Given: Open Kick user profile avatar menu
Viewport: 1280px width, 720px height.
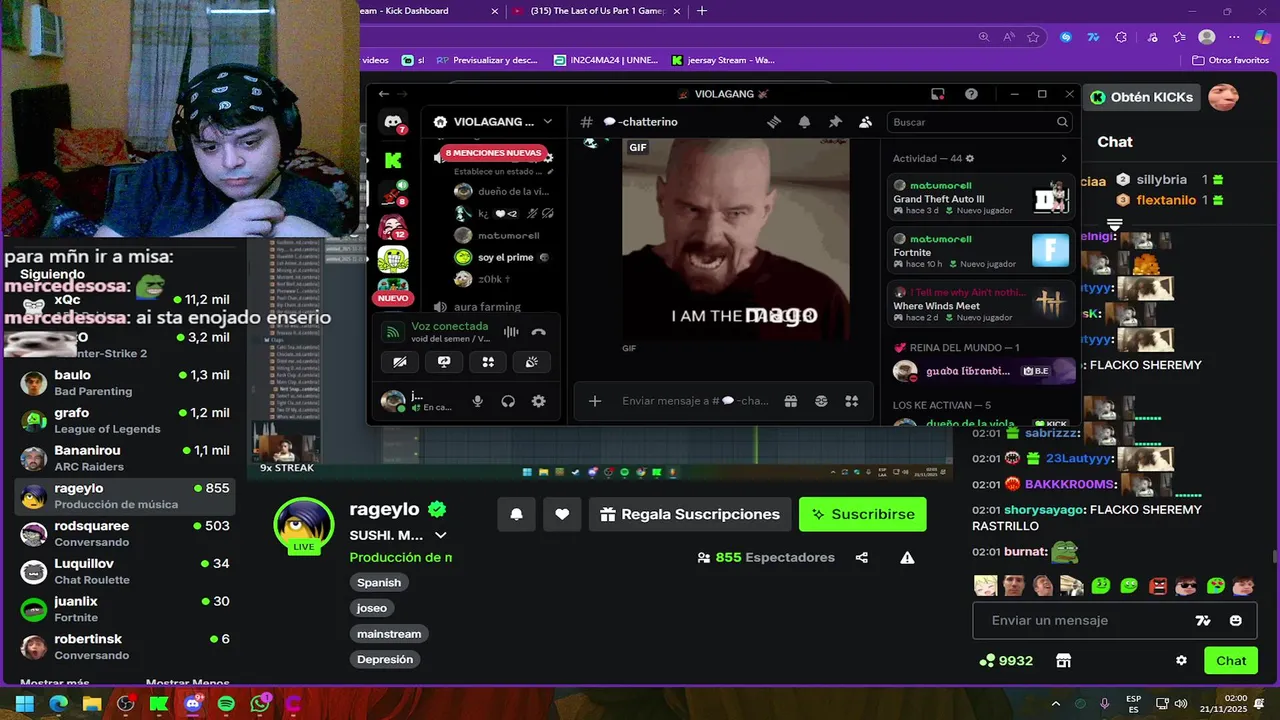Looking at the screenshot, I should click(x=1223, y=97).
